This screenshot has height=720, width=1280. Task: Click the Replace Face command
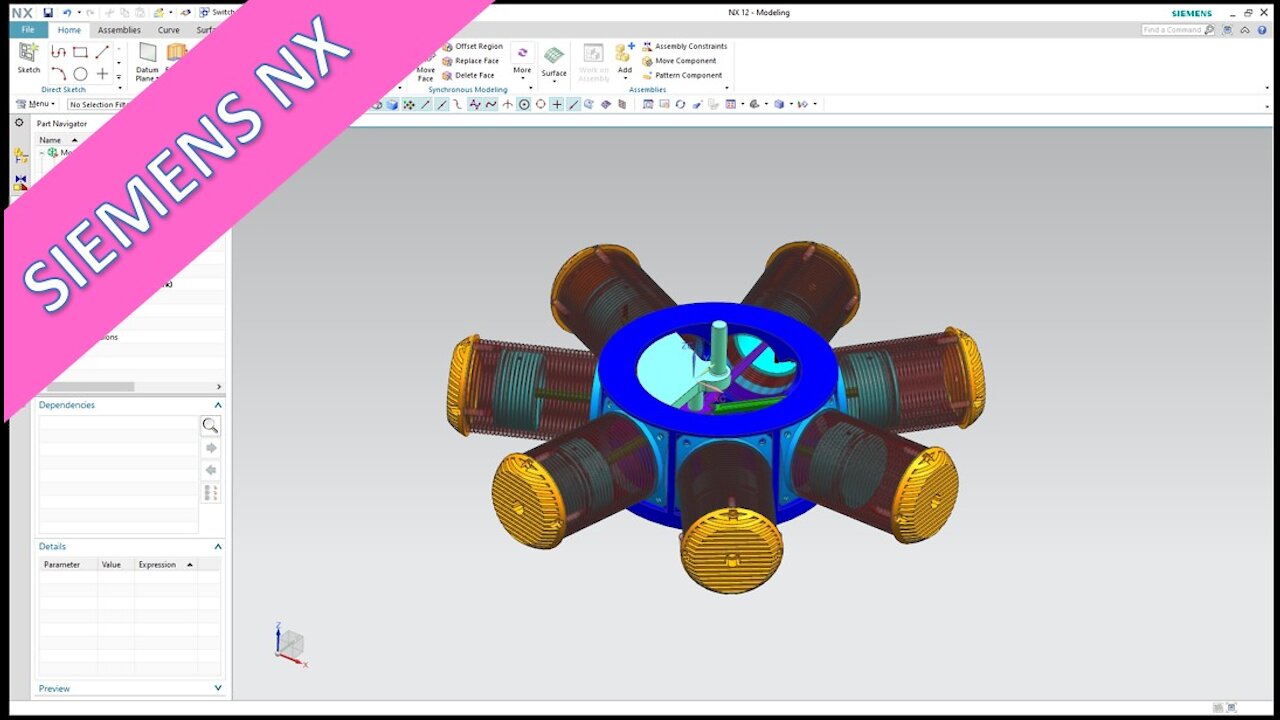470,61
